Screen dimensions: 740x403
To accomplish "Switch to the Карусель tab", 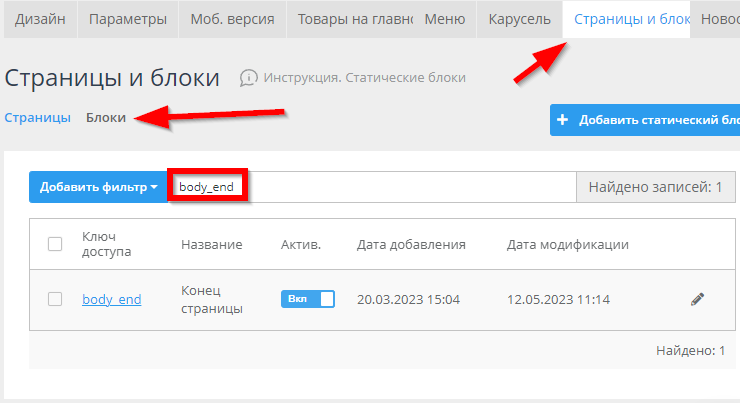I will (x=519, y=20).
